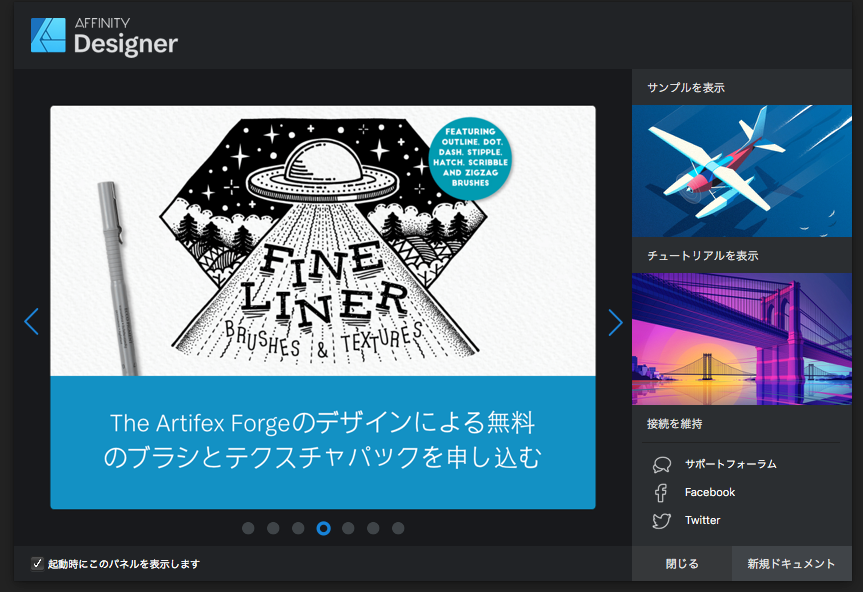Open the サポートフォーラム link
This screenshot has width=863, height=592.
[730, 464]
